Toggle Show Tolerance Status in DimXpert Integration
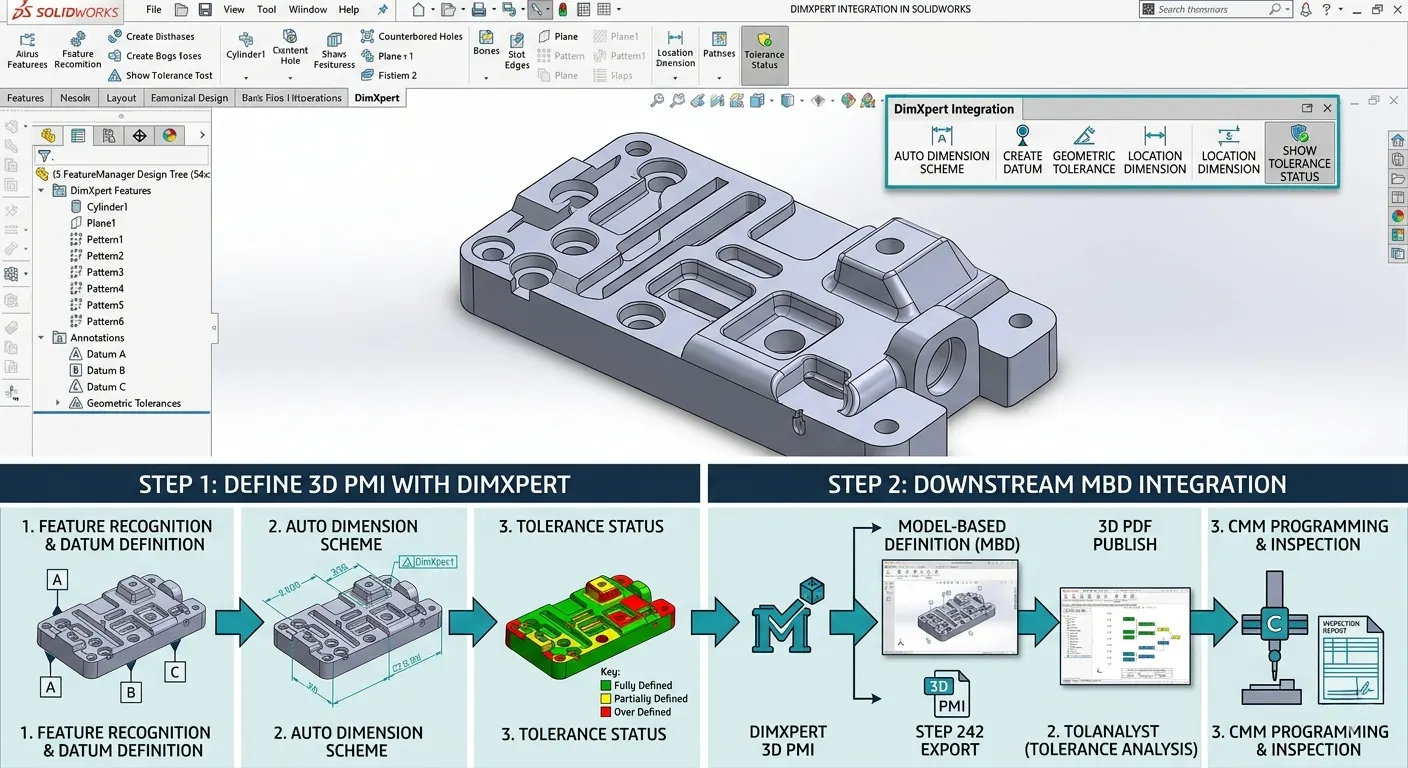The height and width of the screenshot is (768, 1408). [x=1299, y=153]
